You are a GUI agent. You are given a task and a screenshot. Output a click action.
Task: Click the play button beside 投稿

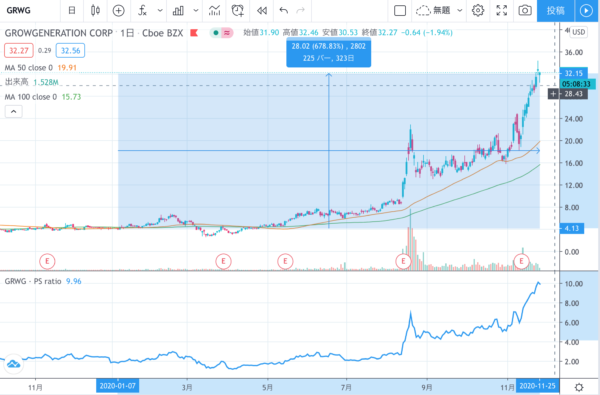pos(586,10)
